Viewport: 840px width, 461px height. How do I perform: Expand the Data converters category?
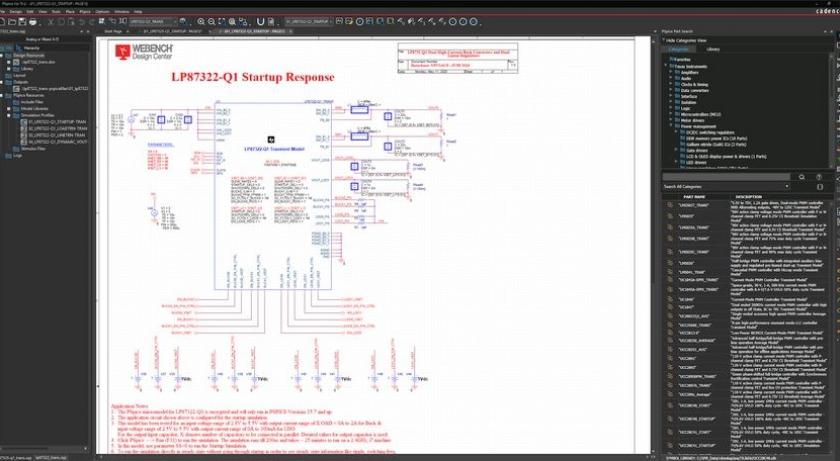pyautogui.click(x=671, y=90)
